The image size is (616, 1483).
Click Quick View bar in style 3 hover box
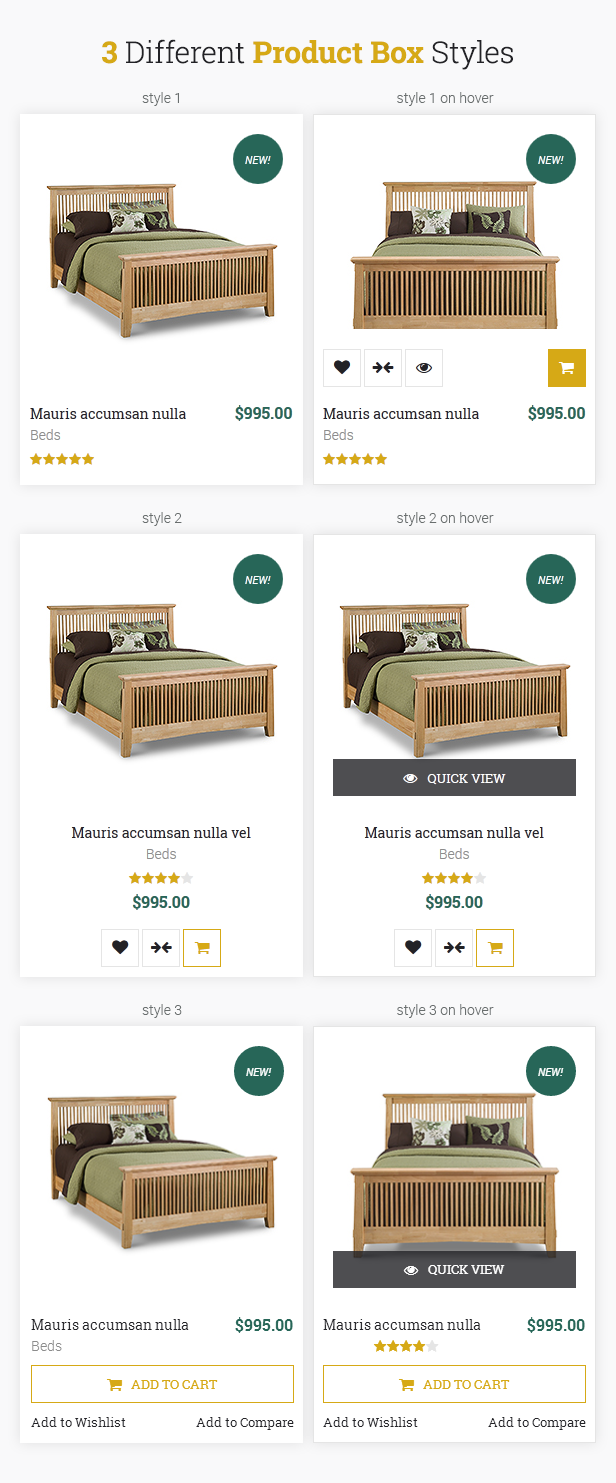click(x=454, y=1270)
